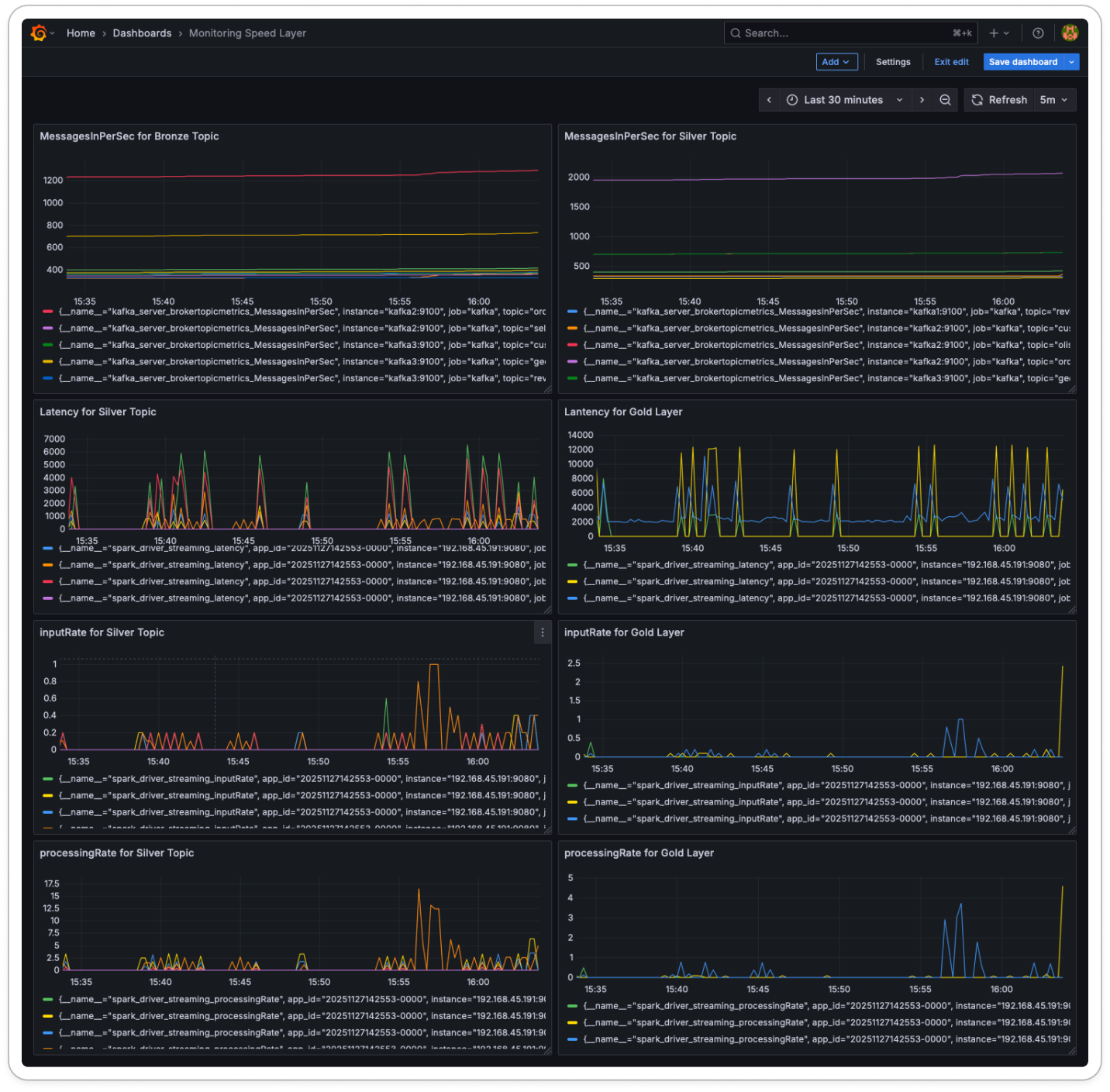Toggle green series in Silver processingRate legend

48,1000
